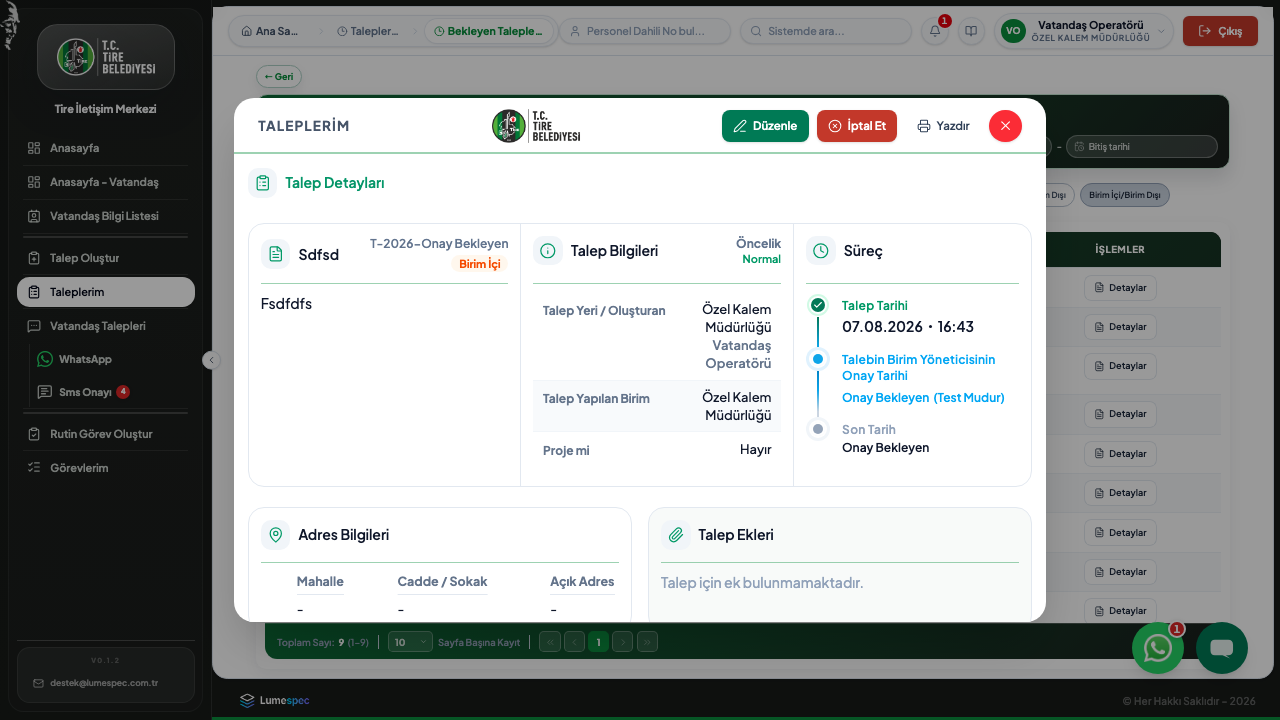Open the rows-per-page dropdown showing 10
Viewport: 1280px width, 720px height.
[x=410, y=642]
